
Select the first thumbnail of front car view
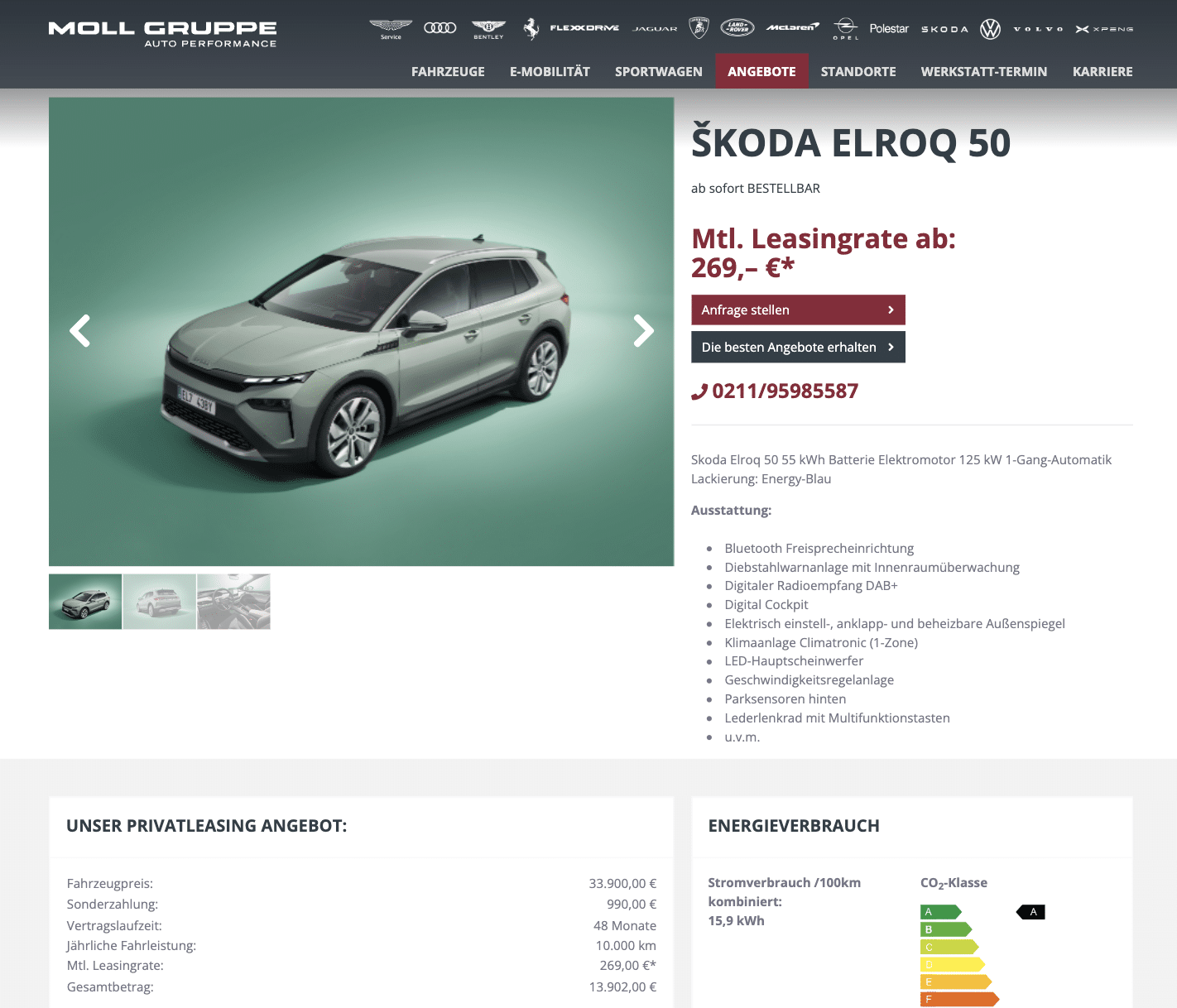coord(85,602)
